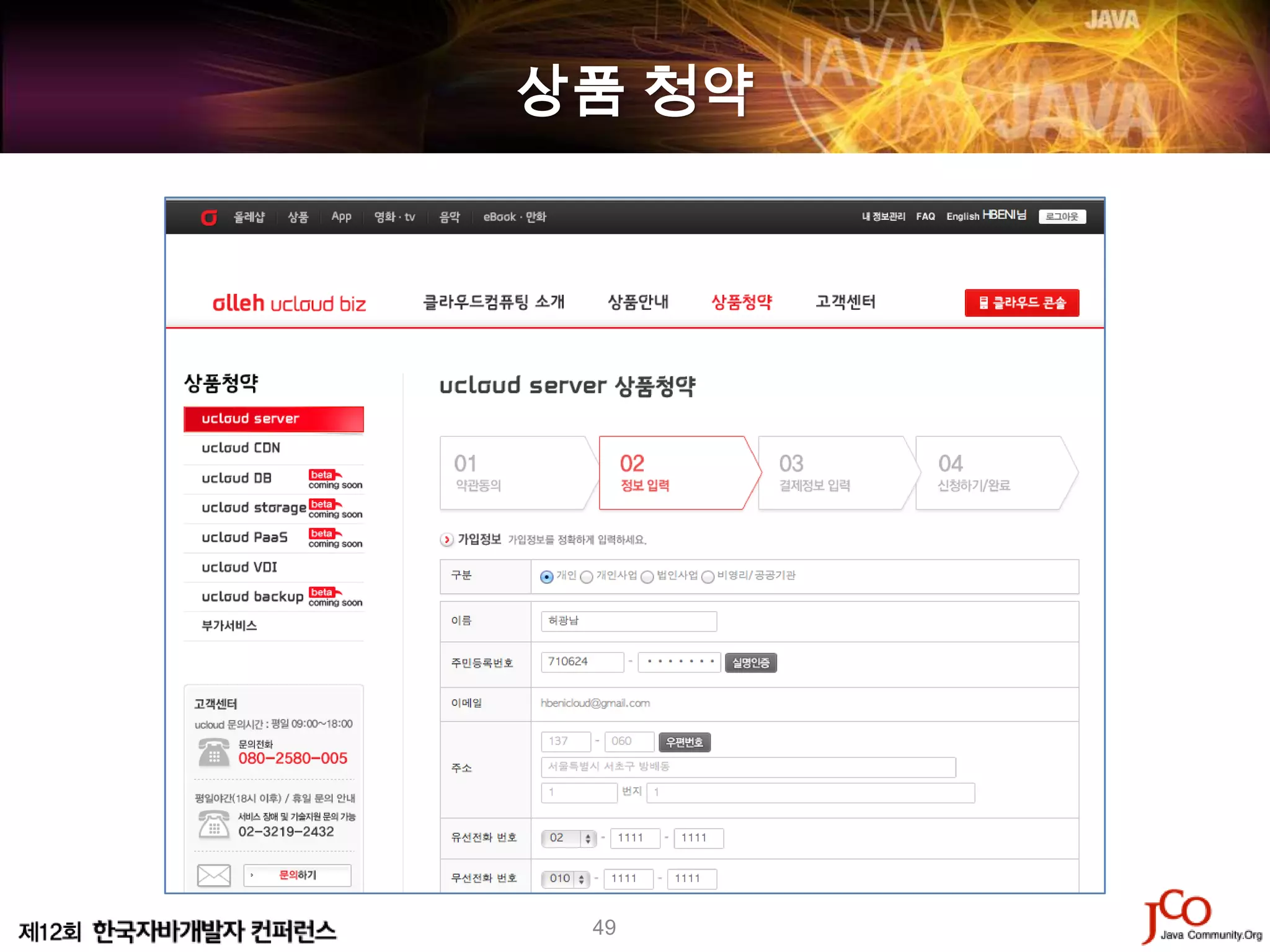1270x952 pixels.
Task: Go to 상품 in top bar
Action: (298, 217)
